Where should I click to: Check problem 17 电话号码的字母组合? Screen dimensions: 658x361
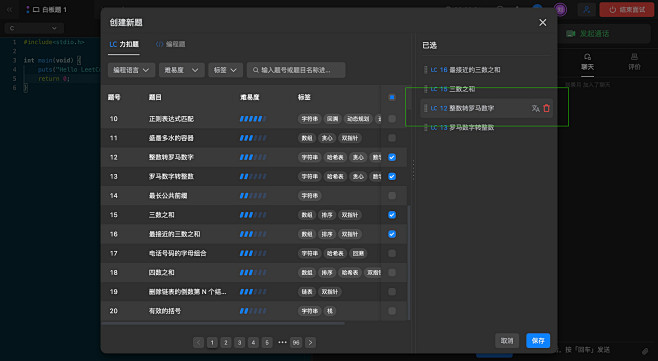392,254
